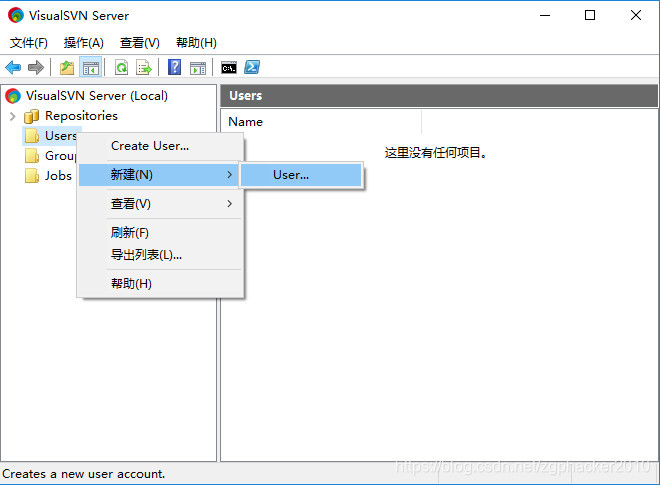Choose User... in the submenu
The image size is (660, 485).
click(x=301, y=175)
